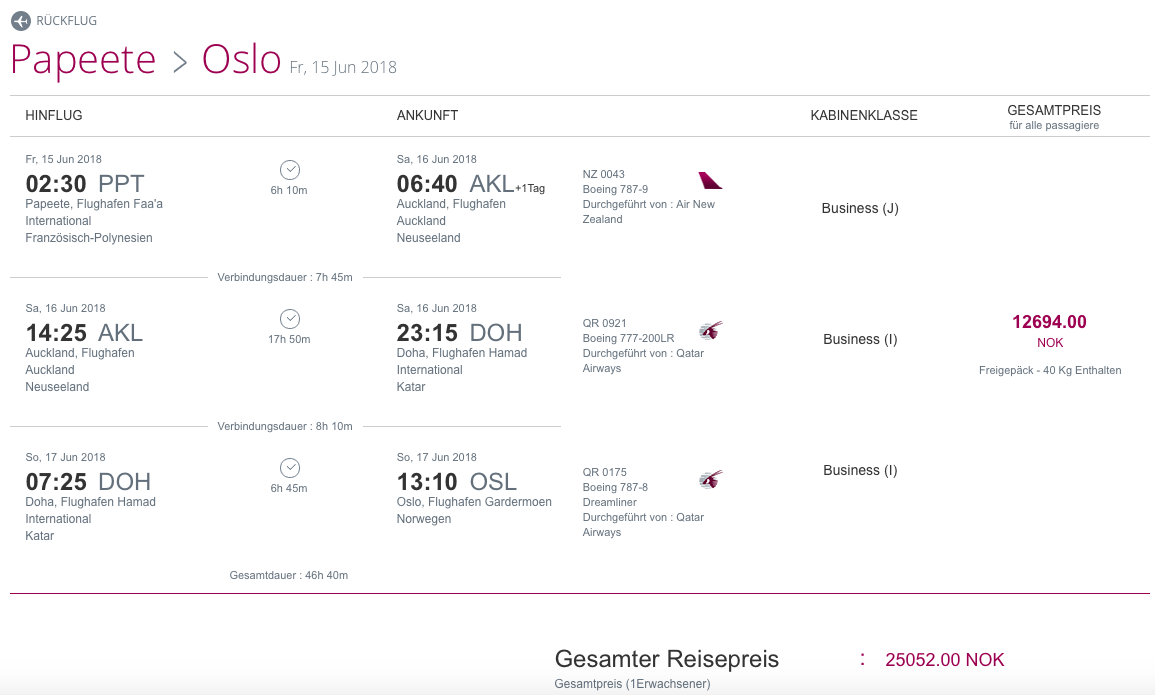The width and height of the screenshot is (1155, 695).
Task: Click the Qatar Airways logo for QR 0175
Action: (x=710, y=480)
